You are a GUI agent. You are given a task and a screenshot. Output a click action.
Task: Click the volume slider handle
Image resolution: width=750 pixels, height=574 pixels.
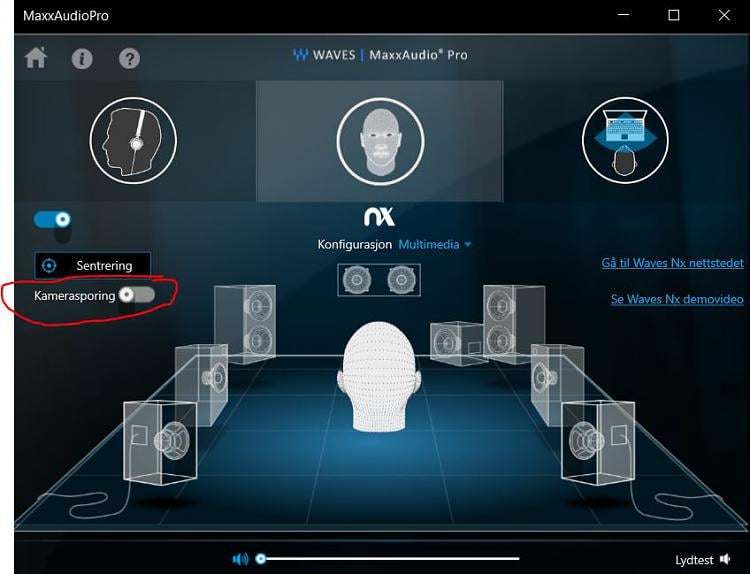[x=261, y=559]
